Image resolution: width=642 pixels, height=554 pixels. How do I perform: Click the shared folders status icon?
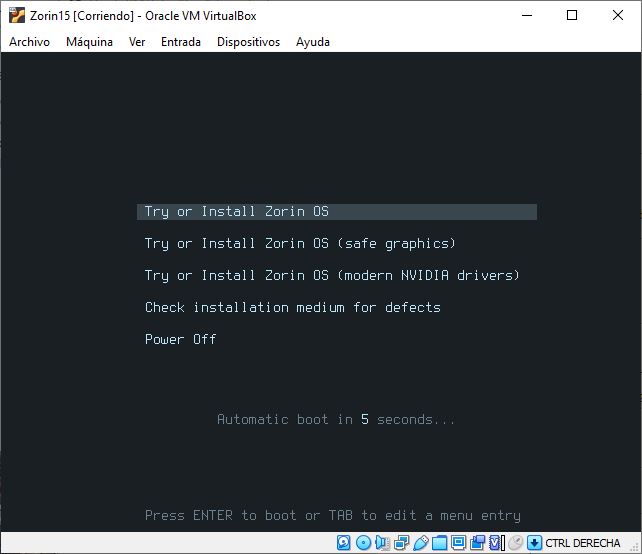pos(439,543)
